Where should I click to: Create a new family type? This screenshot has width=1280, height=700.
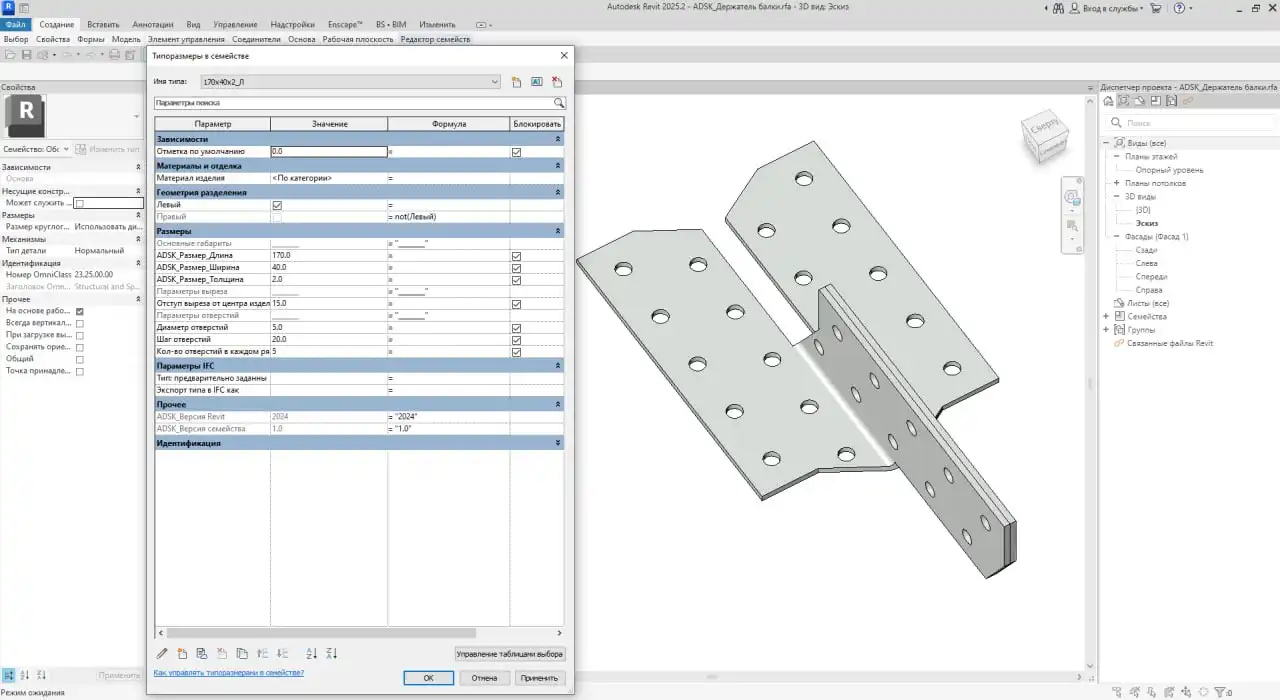(517, 82)
